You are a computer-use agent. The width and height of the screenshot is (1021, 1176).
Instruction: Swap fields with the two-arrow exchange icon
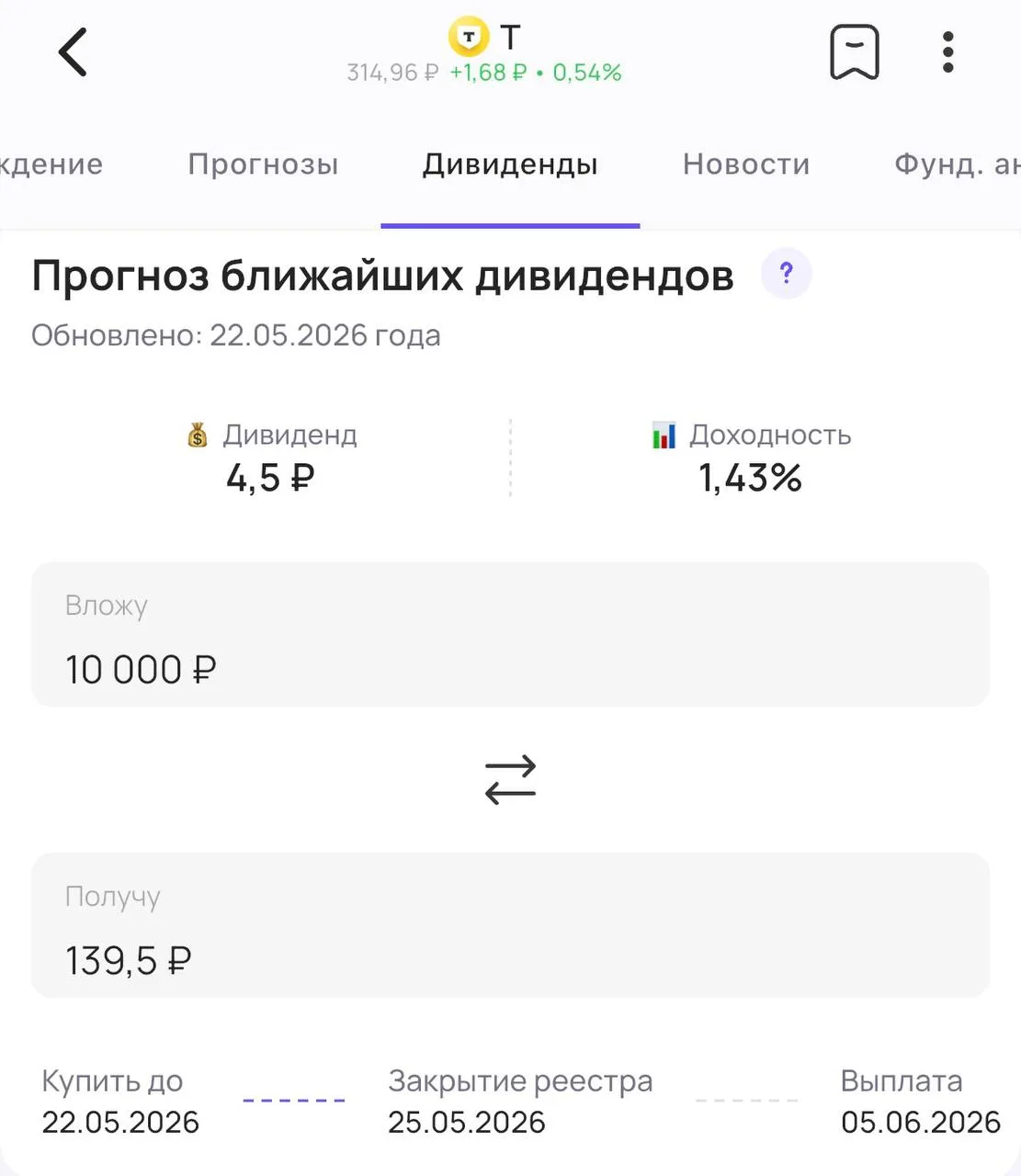[510, 780]
